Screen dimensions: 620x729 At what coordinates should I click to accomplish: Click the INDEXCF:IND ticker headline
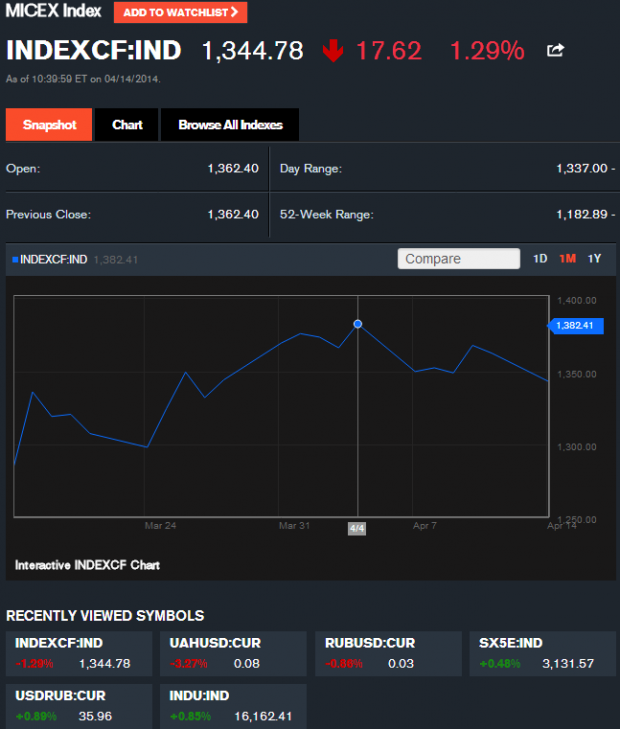pos(93,50)
